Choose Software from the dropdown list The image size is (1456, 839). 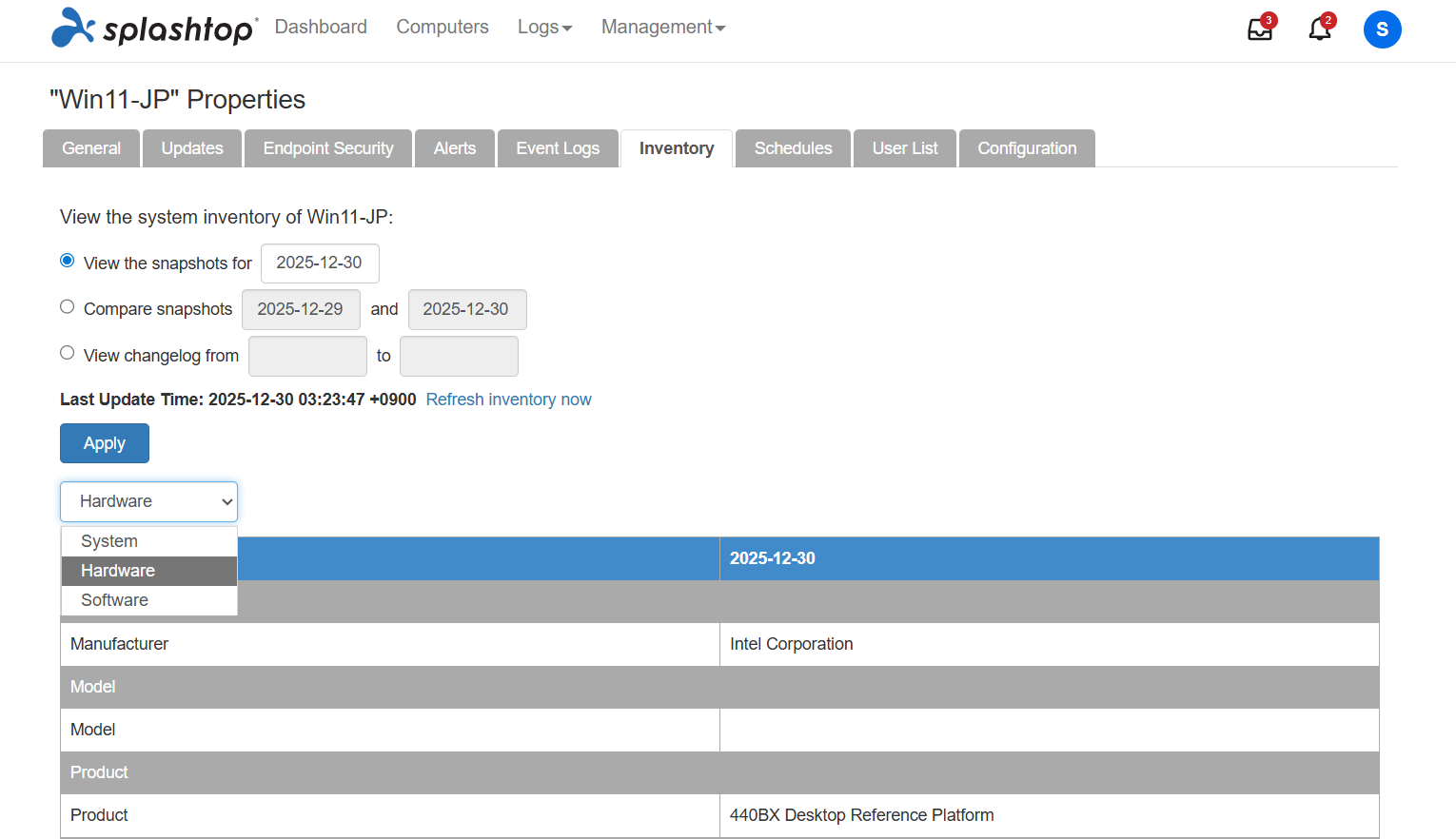point(149,600)
